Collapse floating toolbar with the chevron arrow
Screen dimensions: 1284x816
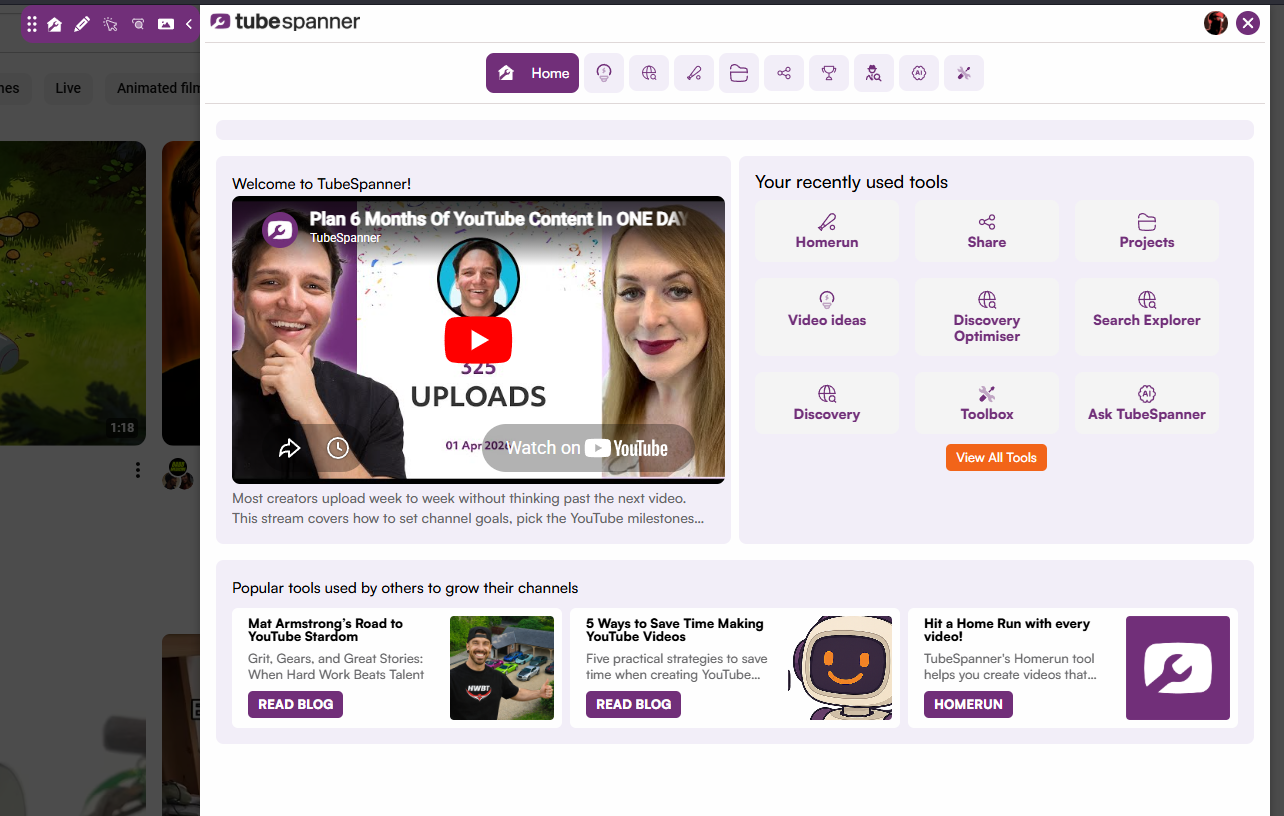coord(189,24)
